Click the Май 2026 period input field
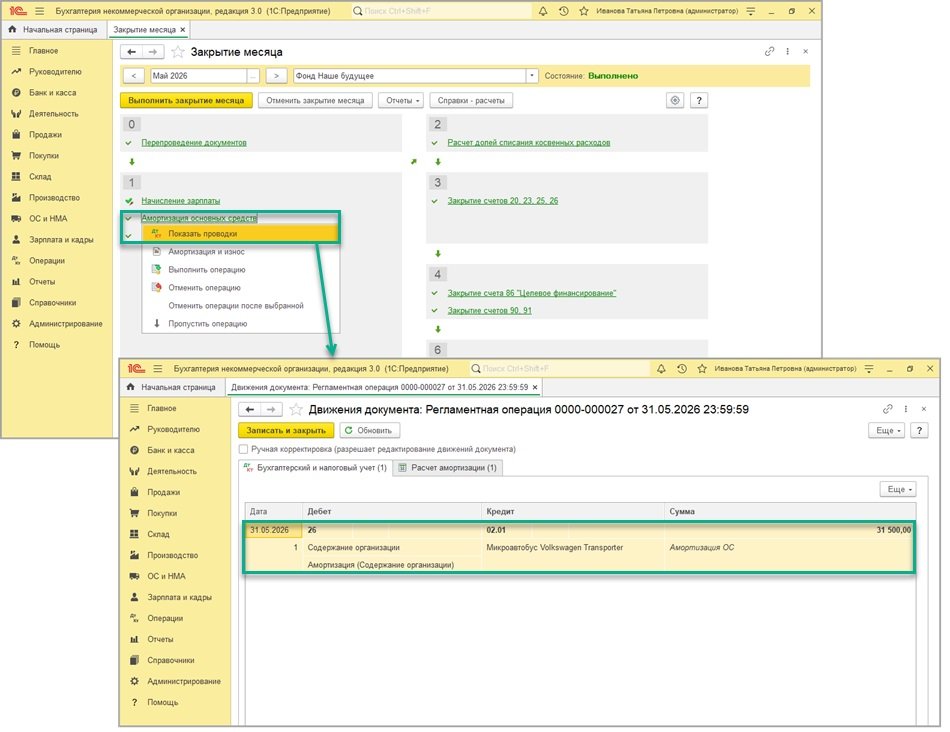950x732 pixels. click(x=199, y=76)
